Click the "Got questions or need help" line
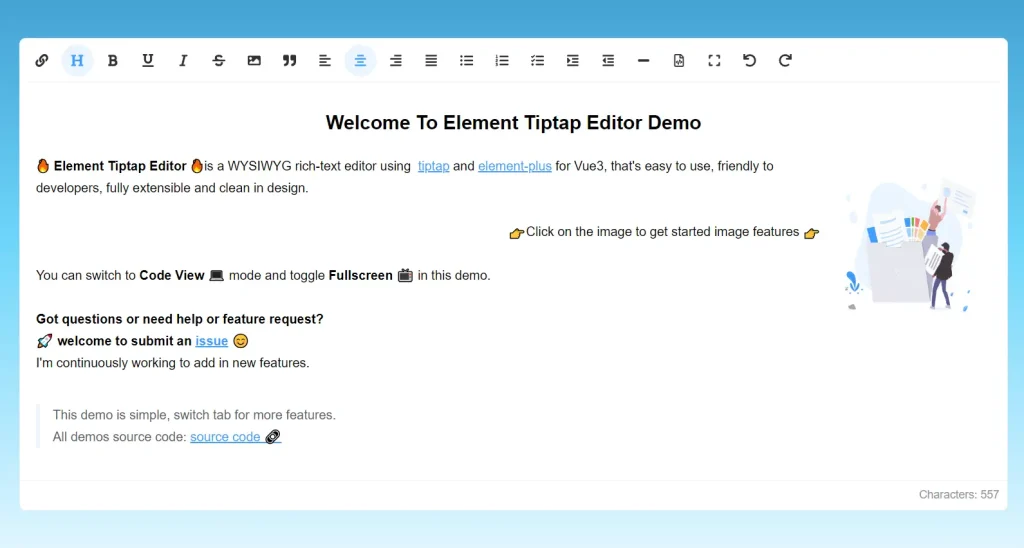This screenshot has width=1024, height=548. [x=180, y=319]
